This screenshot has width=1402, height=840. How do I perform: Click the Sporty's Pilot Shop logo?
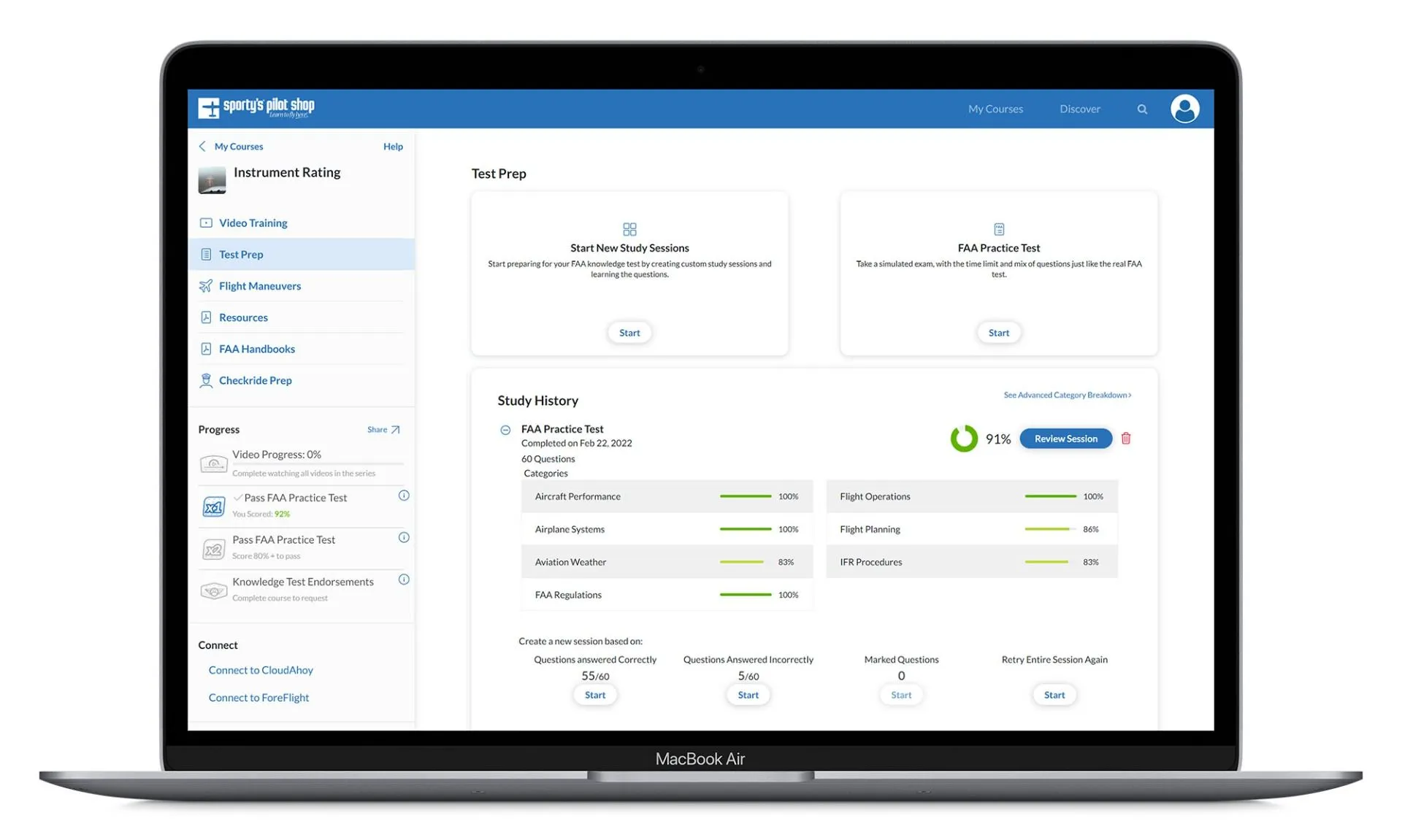tap(256, 107)
